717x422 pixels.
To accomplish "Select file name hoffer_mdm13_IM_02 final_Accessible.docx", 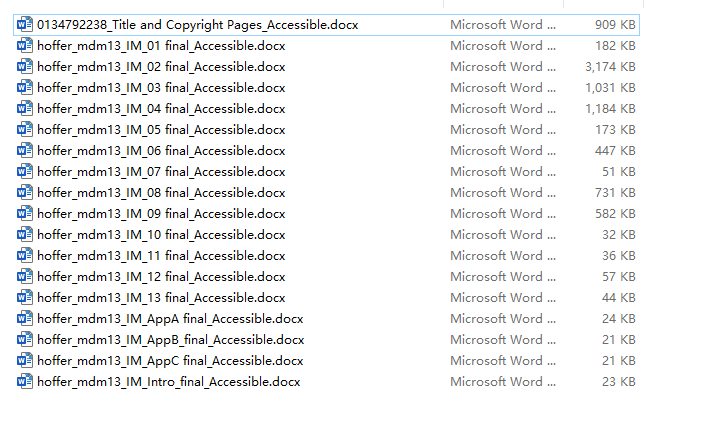I will point(161,67).
